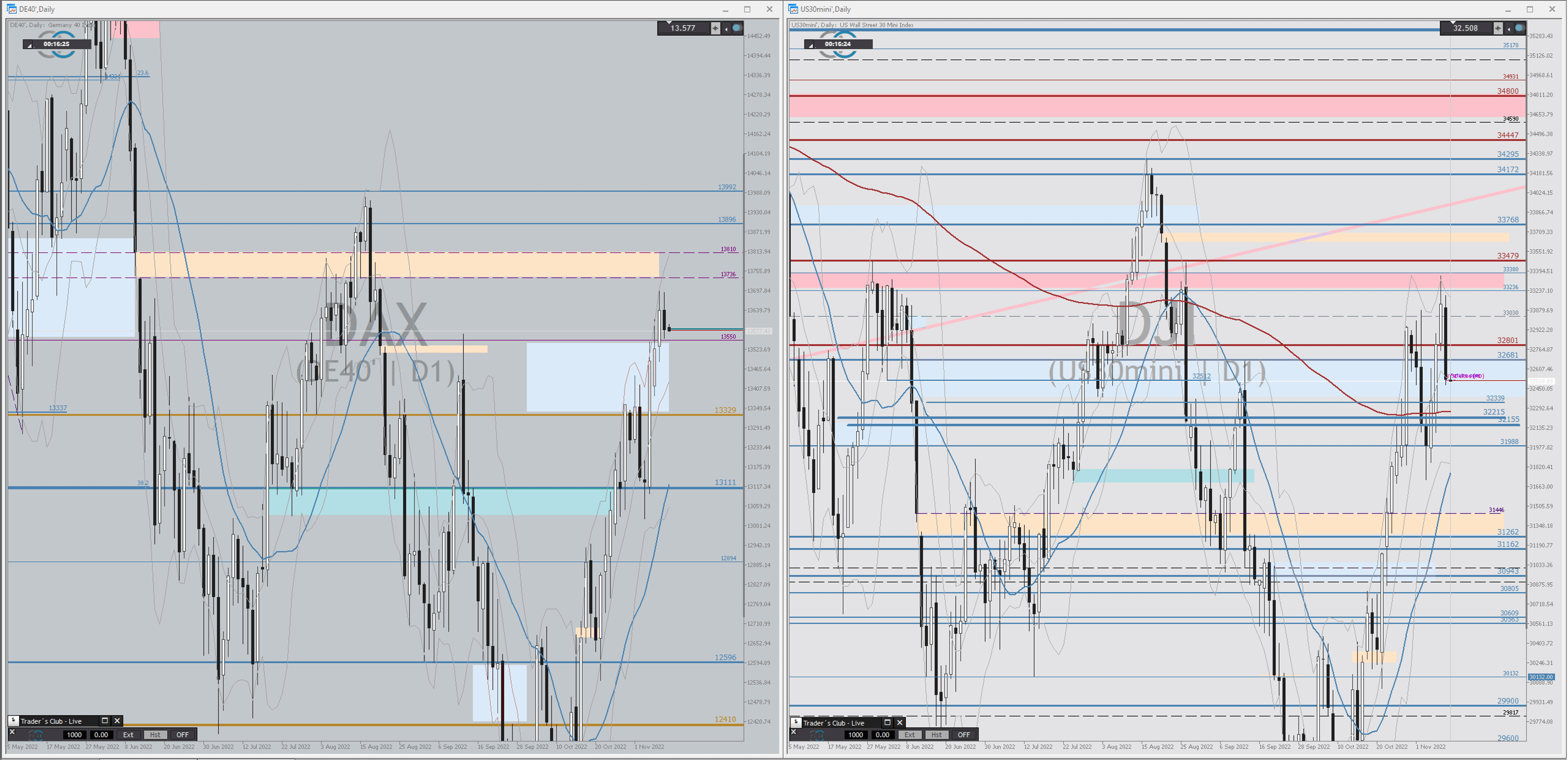Click the Priak logo in DE40 chart panel

(x=36, y=735)
